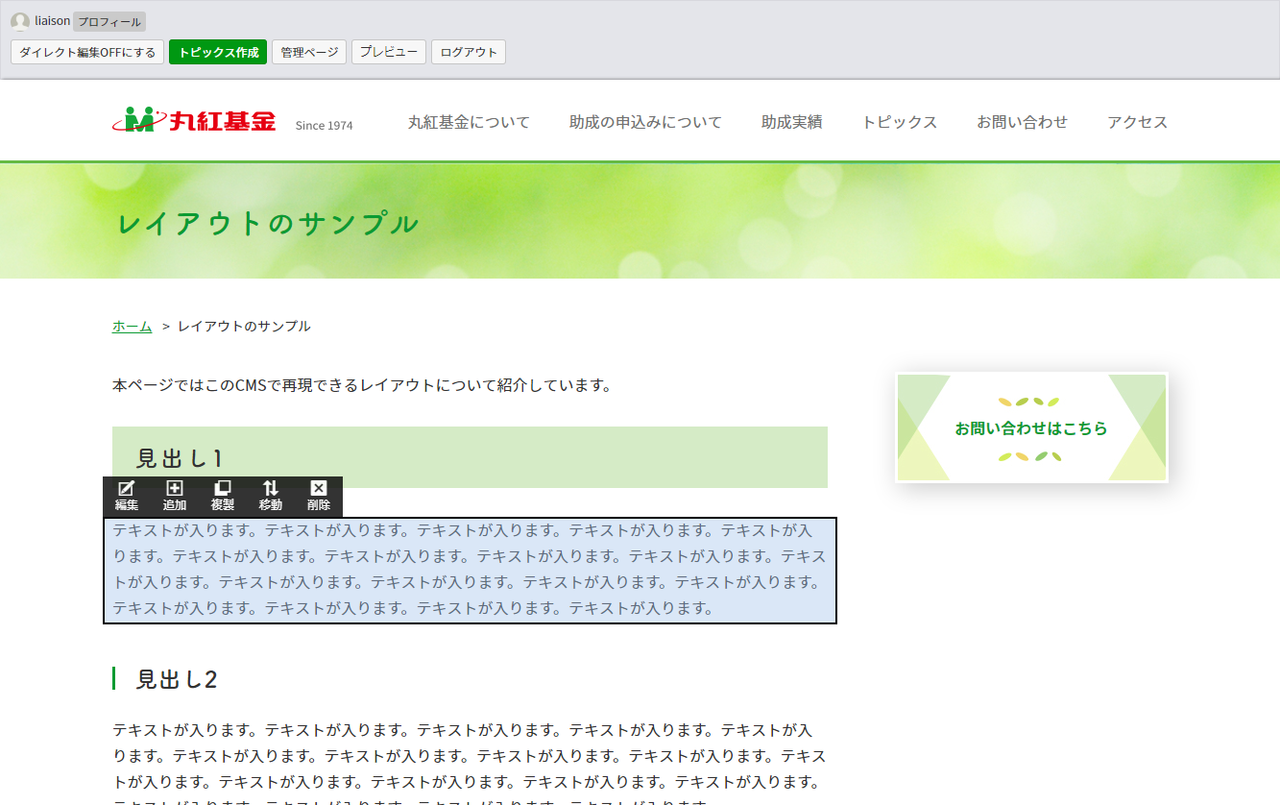Screen dimensions: 1280x805
Task: Log out with the ログアウト button
Action: (x=468, y=52)
